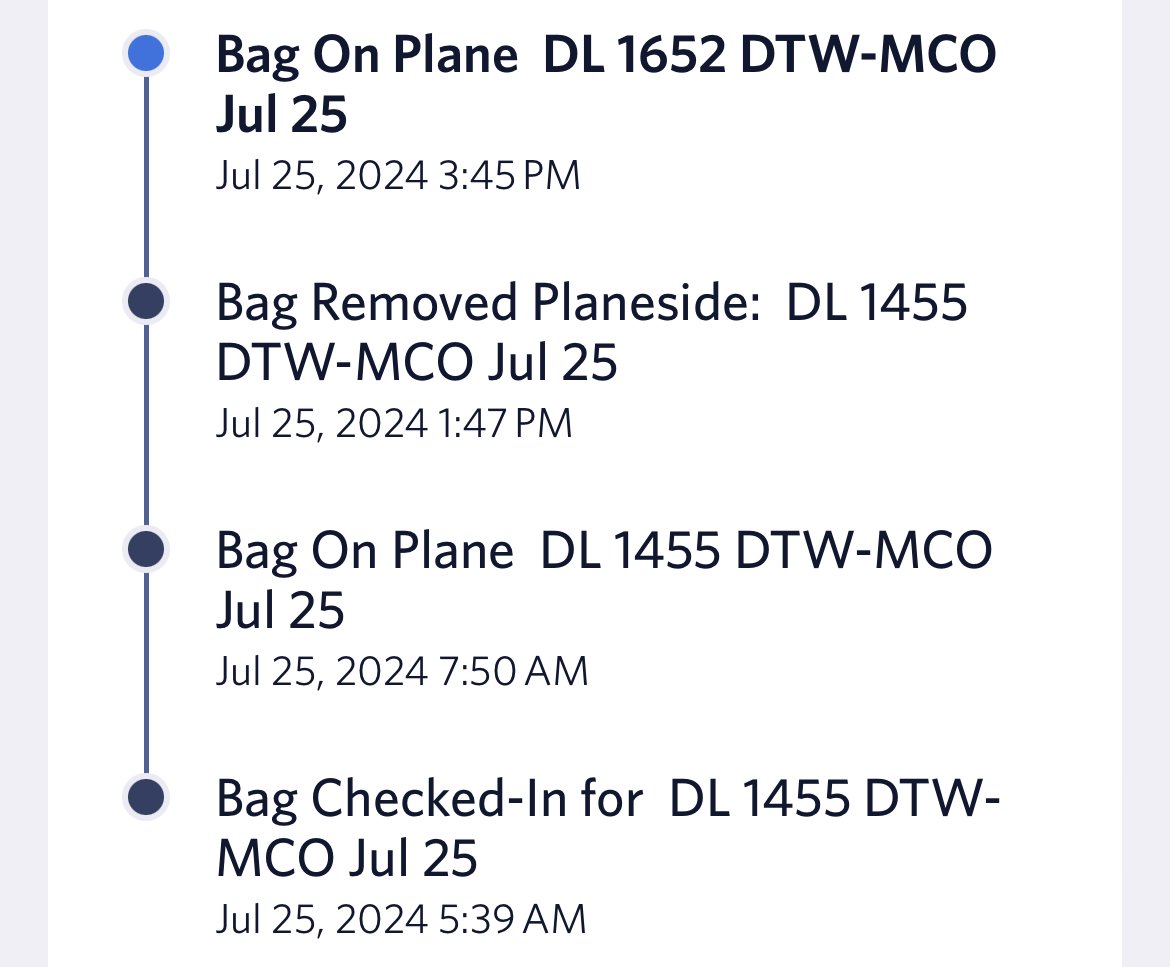Select flight number DL 1652

(634, 54)
